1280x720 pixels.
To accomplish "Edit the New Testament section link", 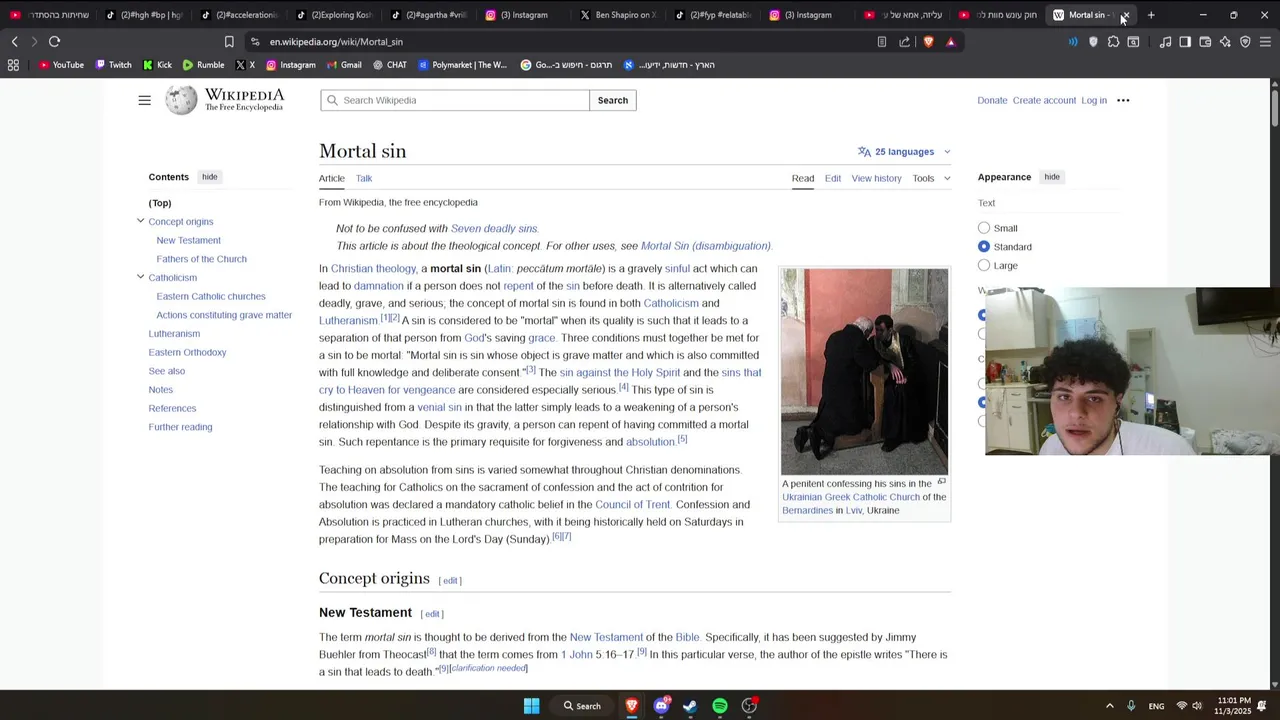I will click(432, 614).
